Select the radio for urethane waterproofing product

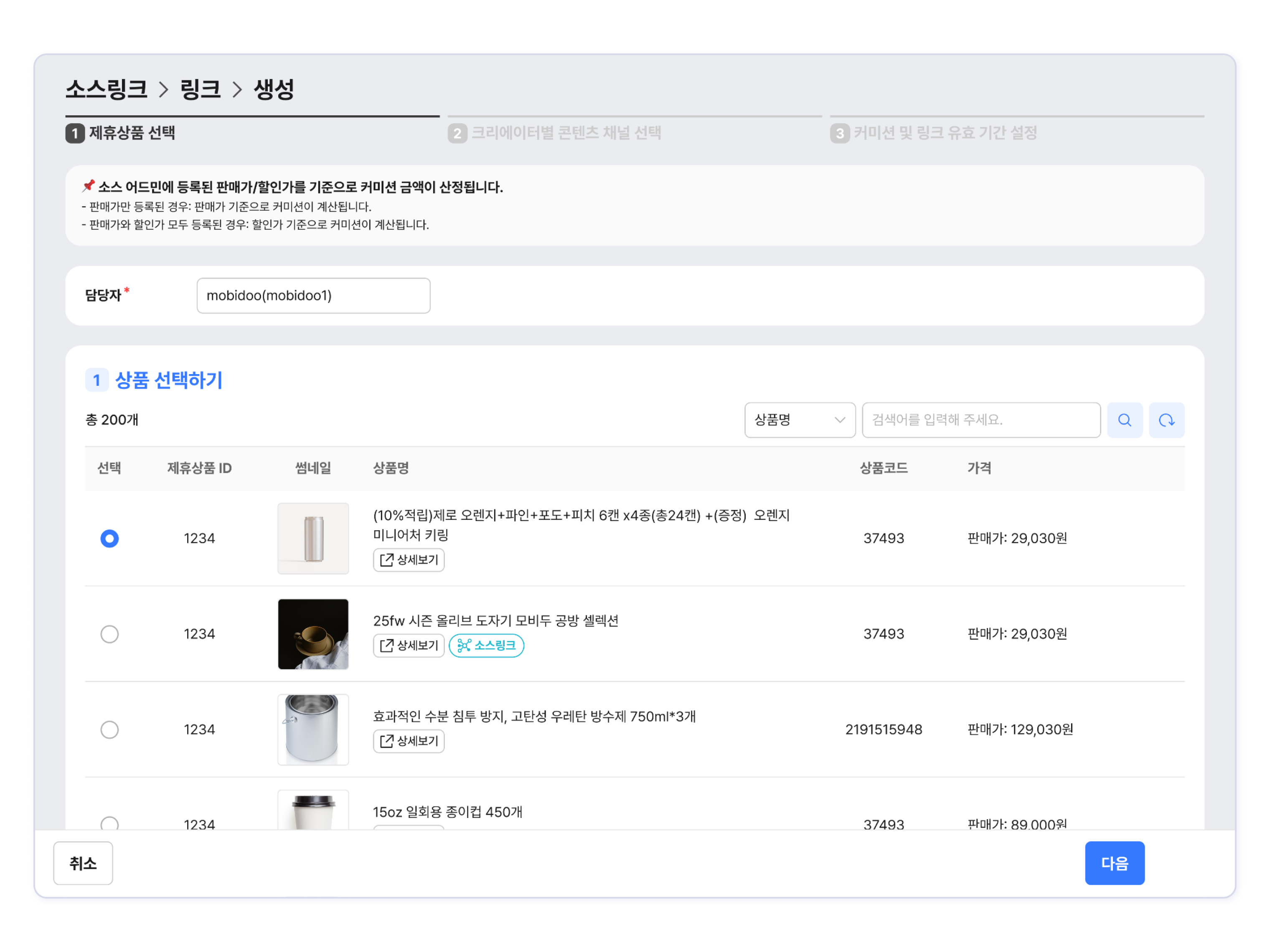(109, 729)
